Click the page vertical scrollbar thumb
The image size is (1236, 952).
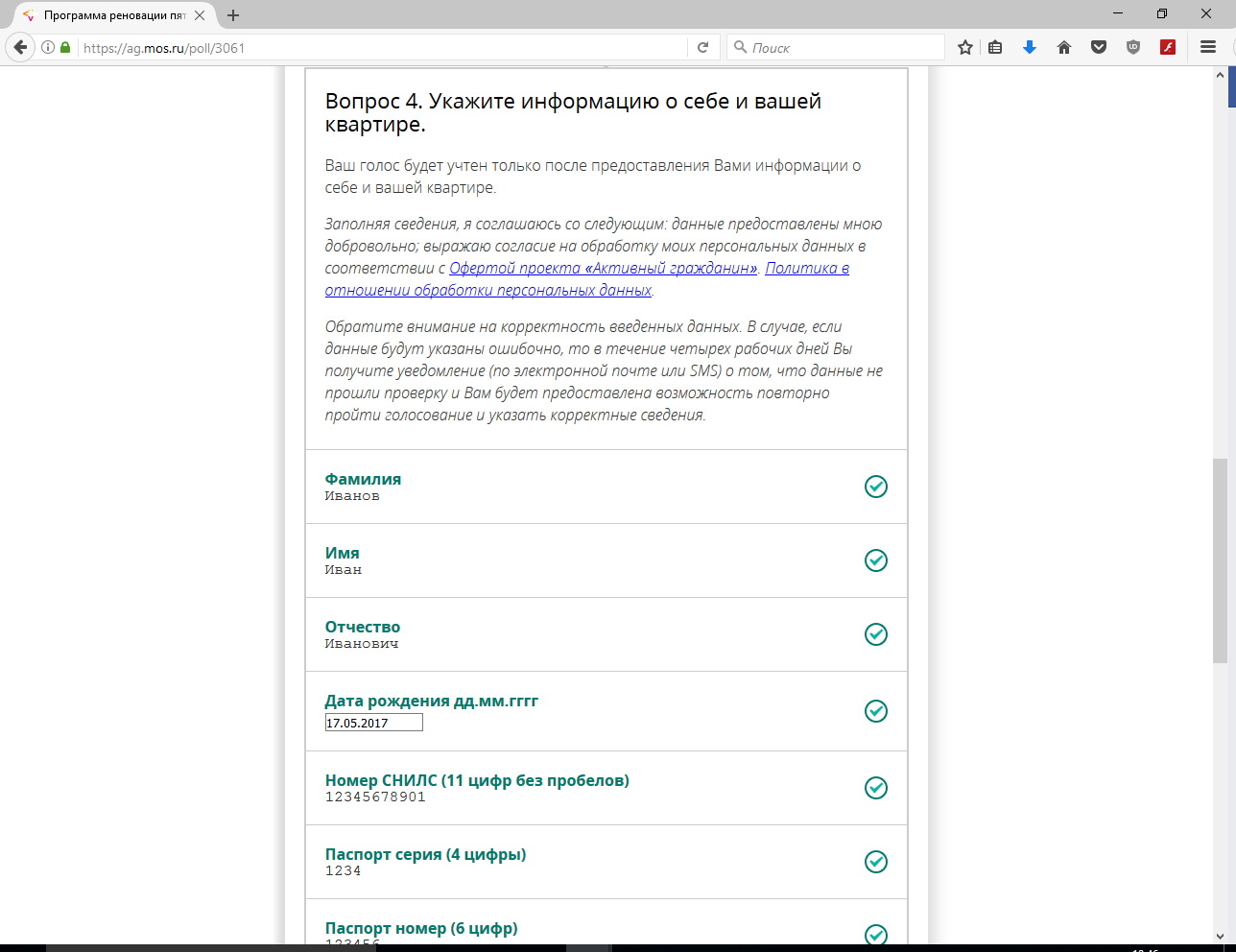point(1220,560)
